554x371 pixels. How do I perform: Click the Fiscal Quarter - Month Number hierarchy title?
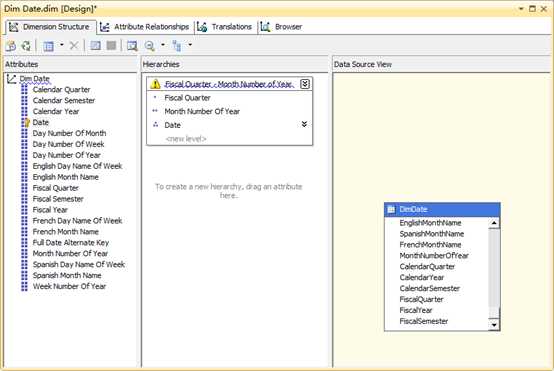[229, 84]
